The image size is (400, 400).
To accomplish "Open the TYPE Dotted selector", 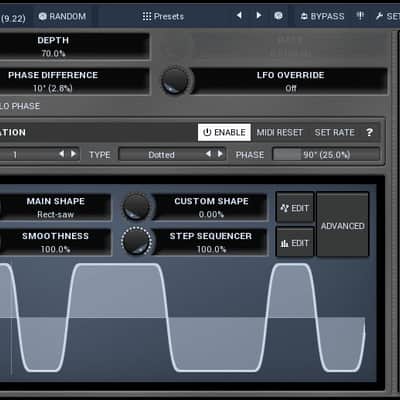I will (x=172, y=154).
